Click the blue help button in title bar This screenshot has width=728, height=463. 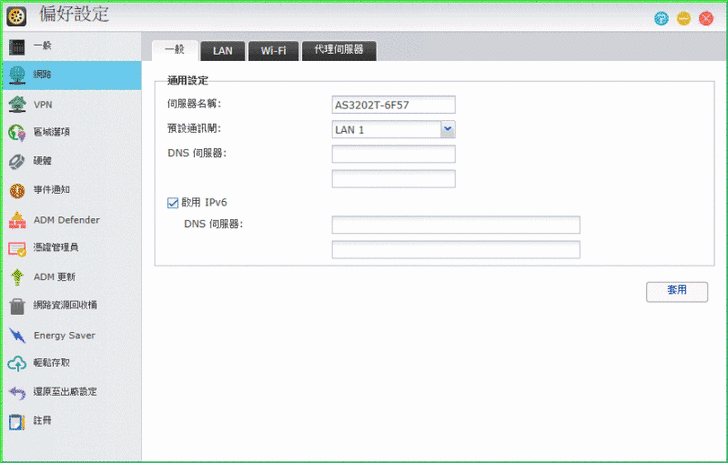662,18
